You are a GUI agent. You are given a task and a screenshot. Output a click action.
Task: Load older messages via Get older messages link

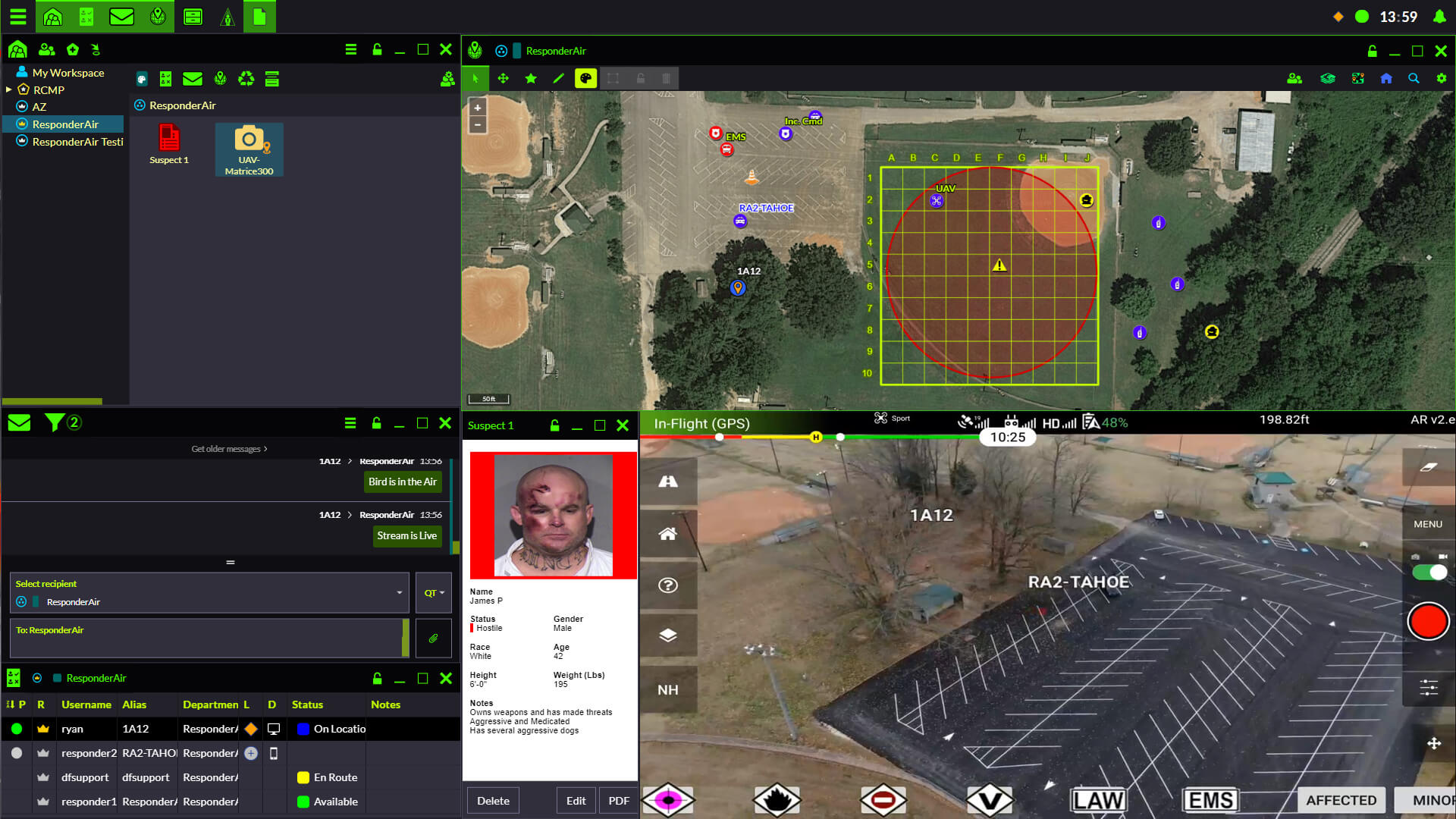(x=229, y=449)
